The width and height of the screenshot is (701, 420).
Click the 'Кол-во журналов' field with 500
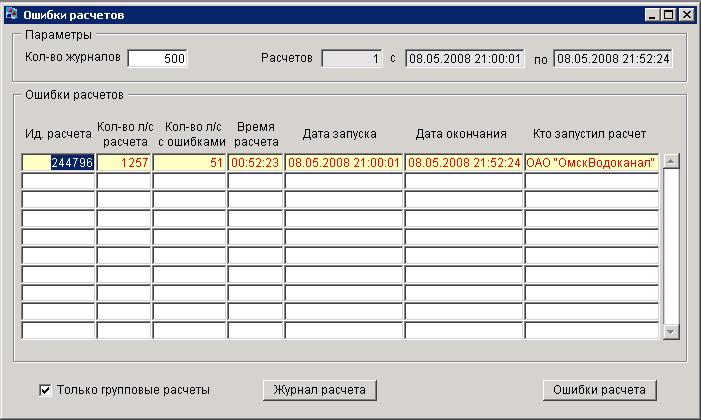(x=158, y=59)
